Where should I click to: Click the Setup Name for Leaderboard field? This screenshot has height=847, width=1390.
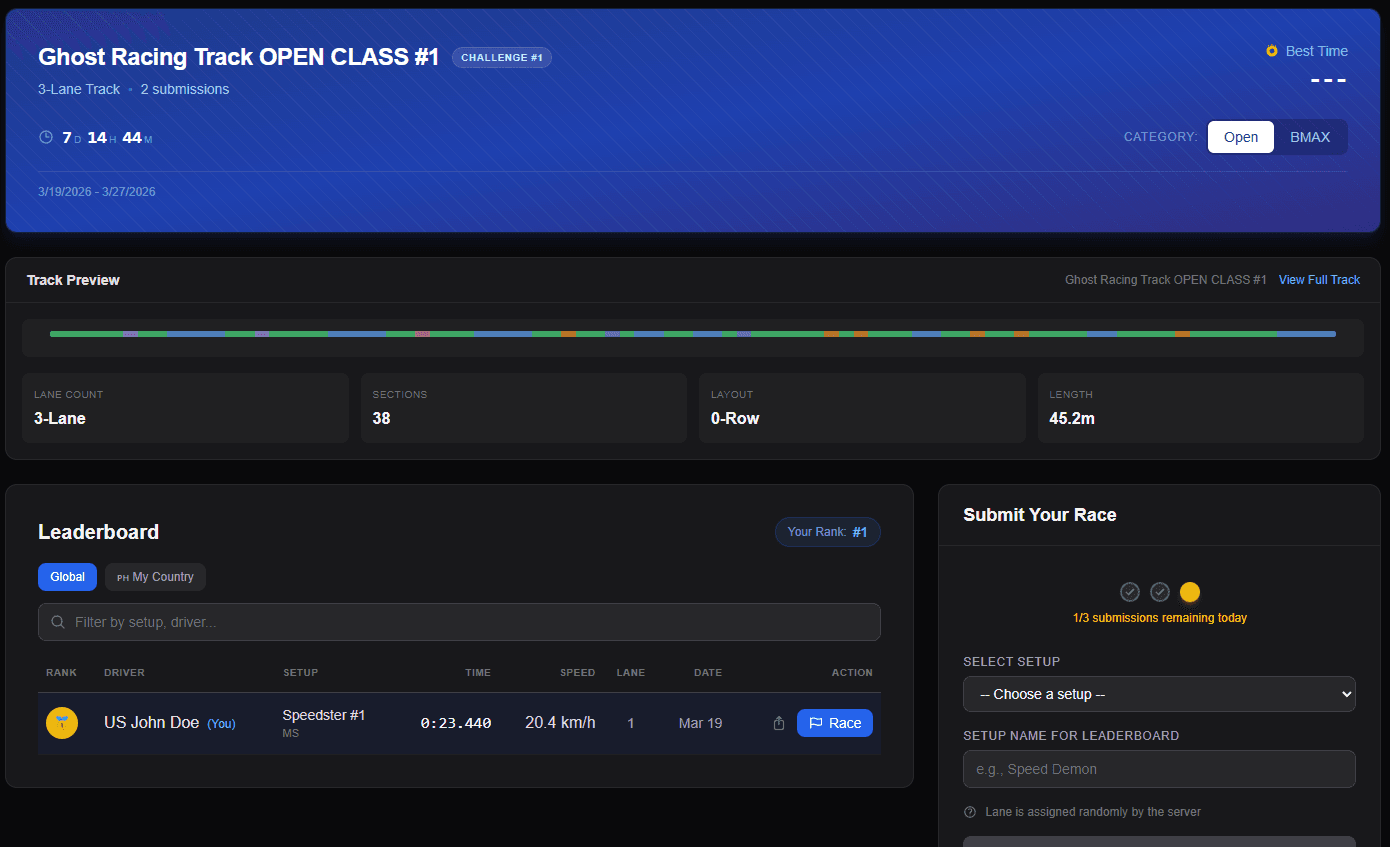click(x=1159, y=769)
